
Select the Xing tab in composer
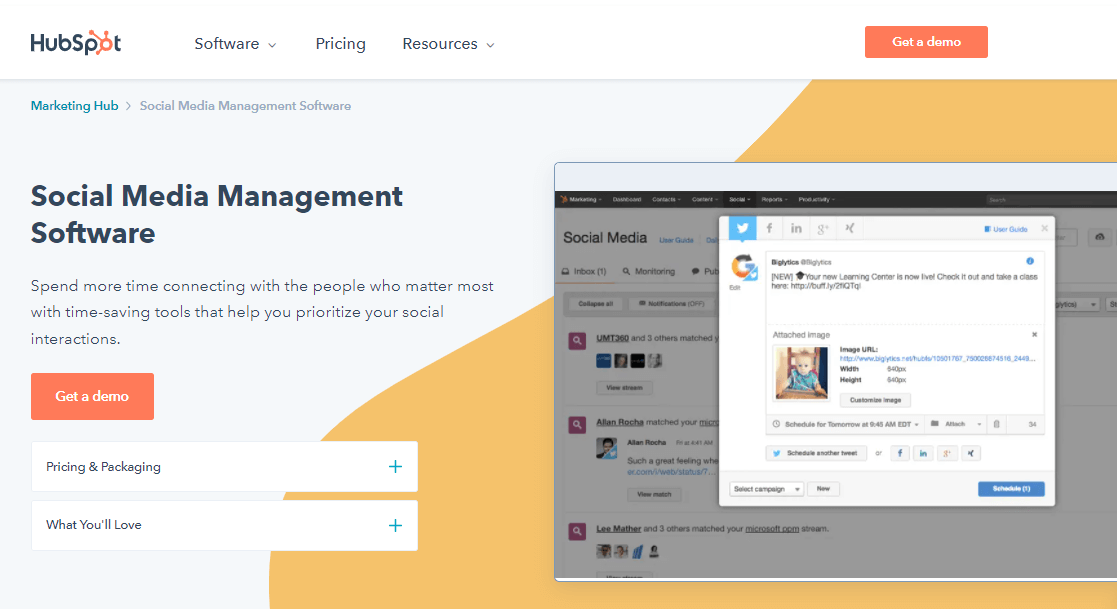point(850,228)
